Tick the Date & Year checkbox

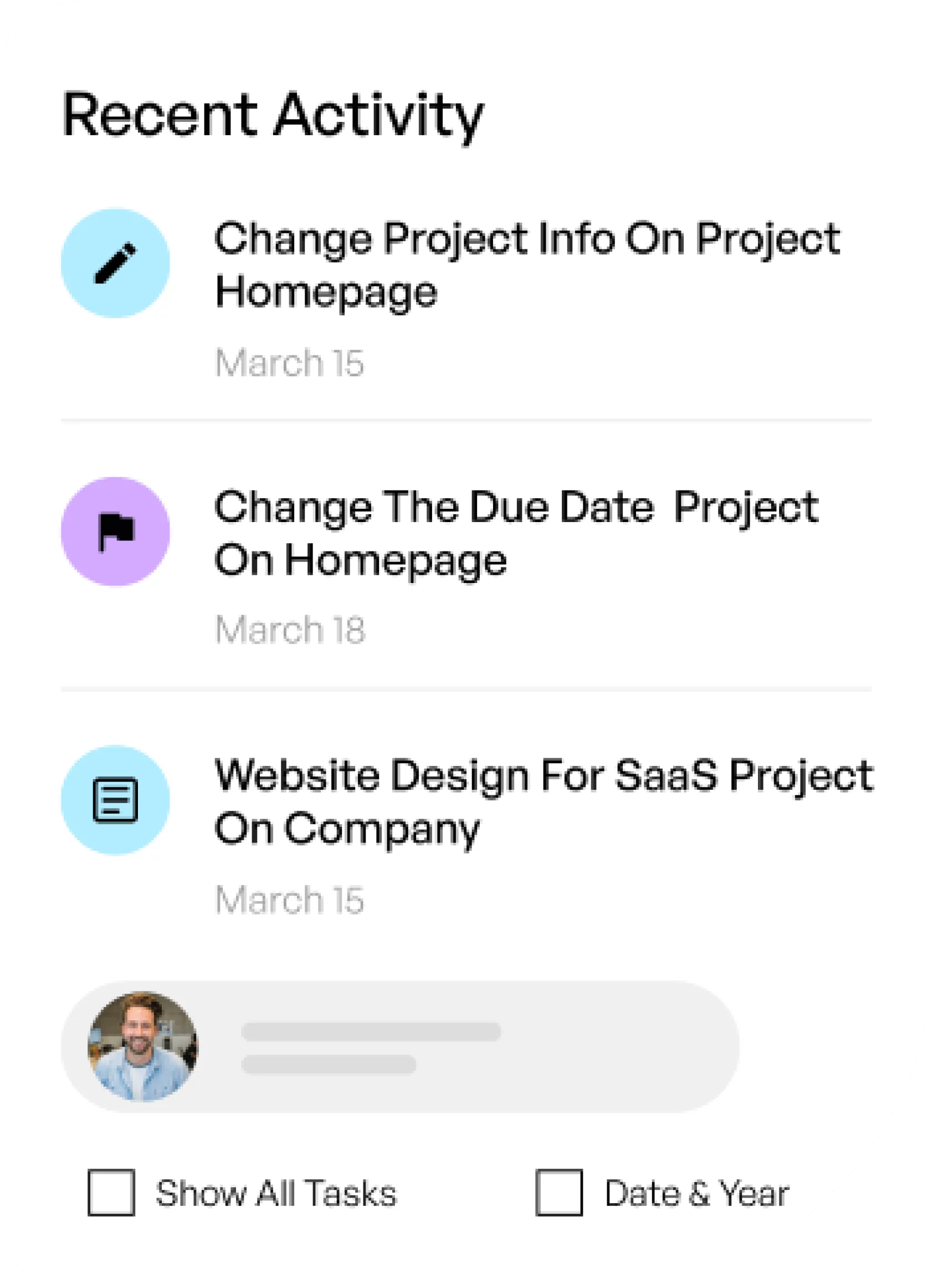(x=559, y=1193)
